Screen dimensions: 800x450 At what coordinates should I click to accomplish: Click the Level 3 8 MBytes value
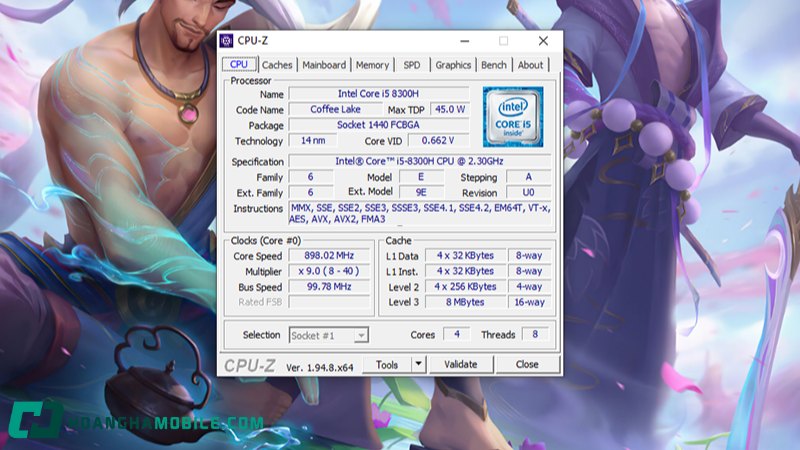tap(465, 302)
